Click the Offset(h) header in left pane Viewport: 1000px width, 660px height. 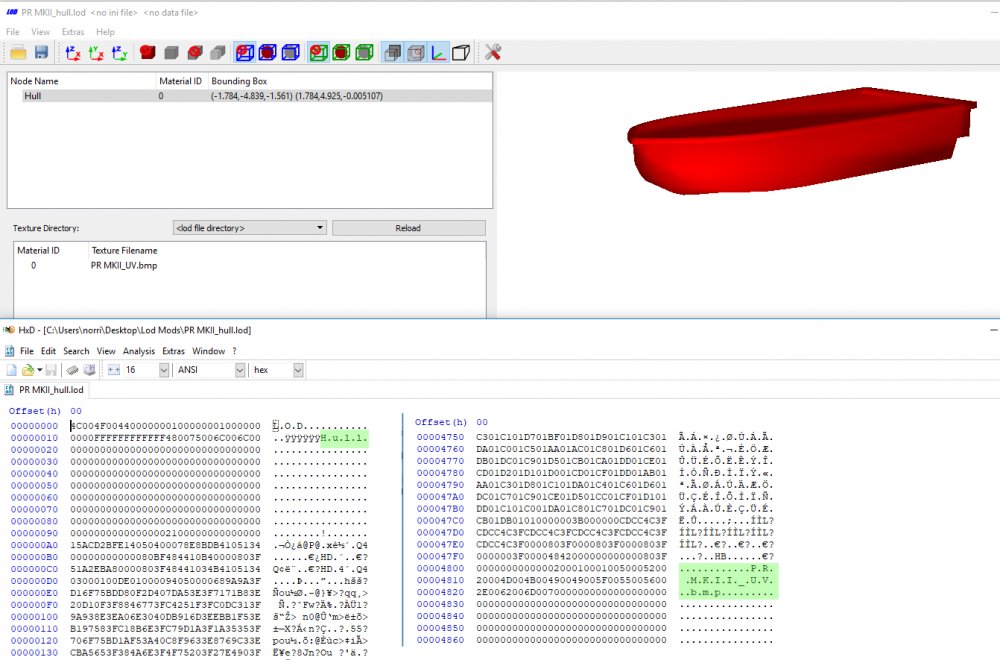(x=35, y=411)
